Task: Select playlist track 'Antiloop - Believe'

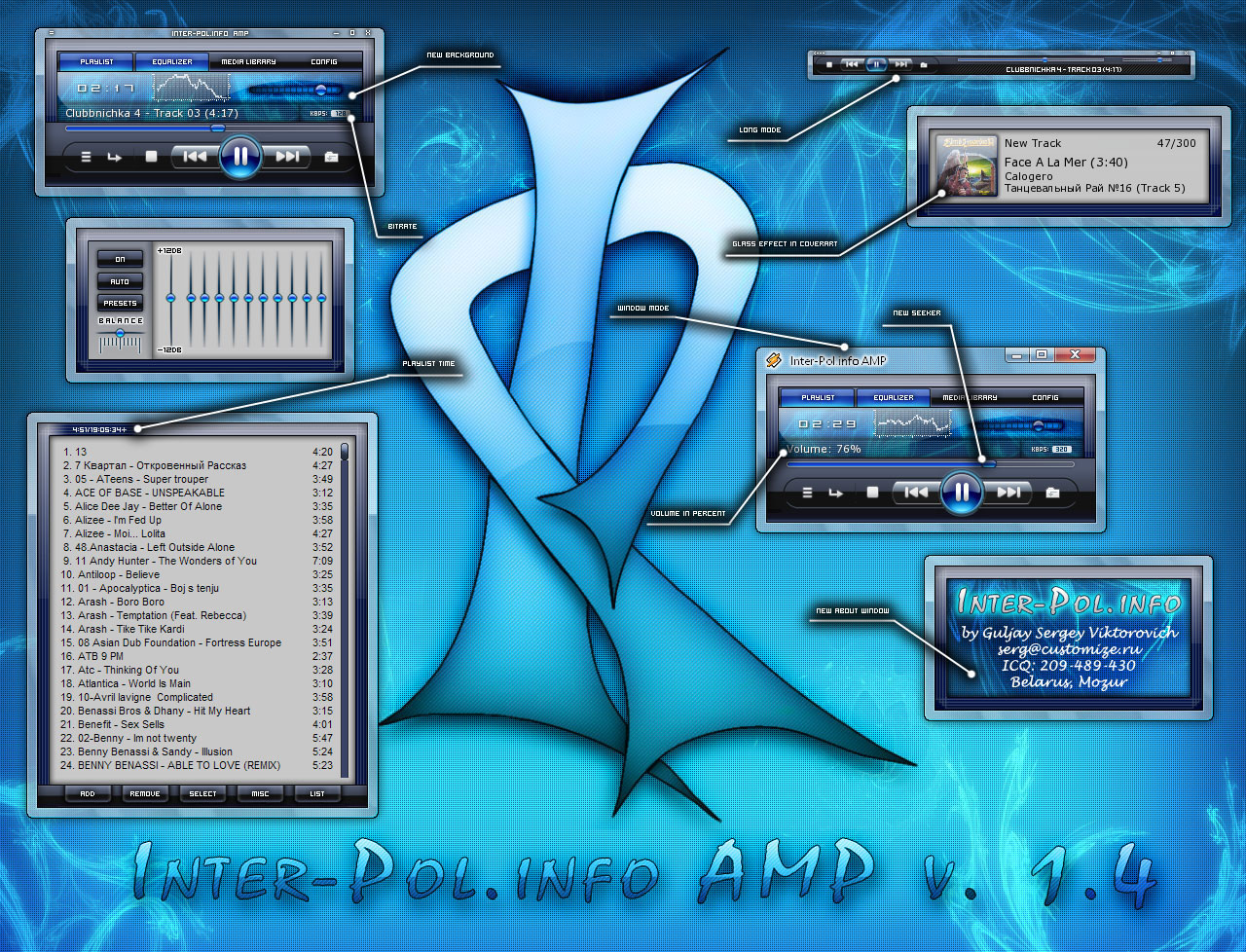Action: [x=198, y=574]
